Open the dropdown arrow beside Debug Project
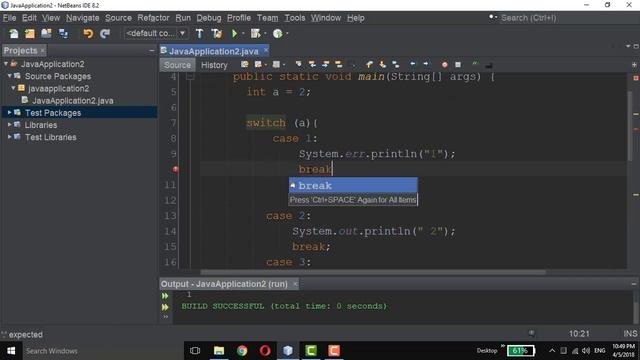The height and width of the screenshot is (360, 640). [265, 33]
